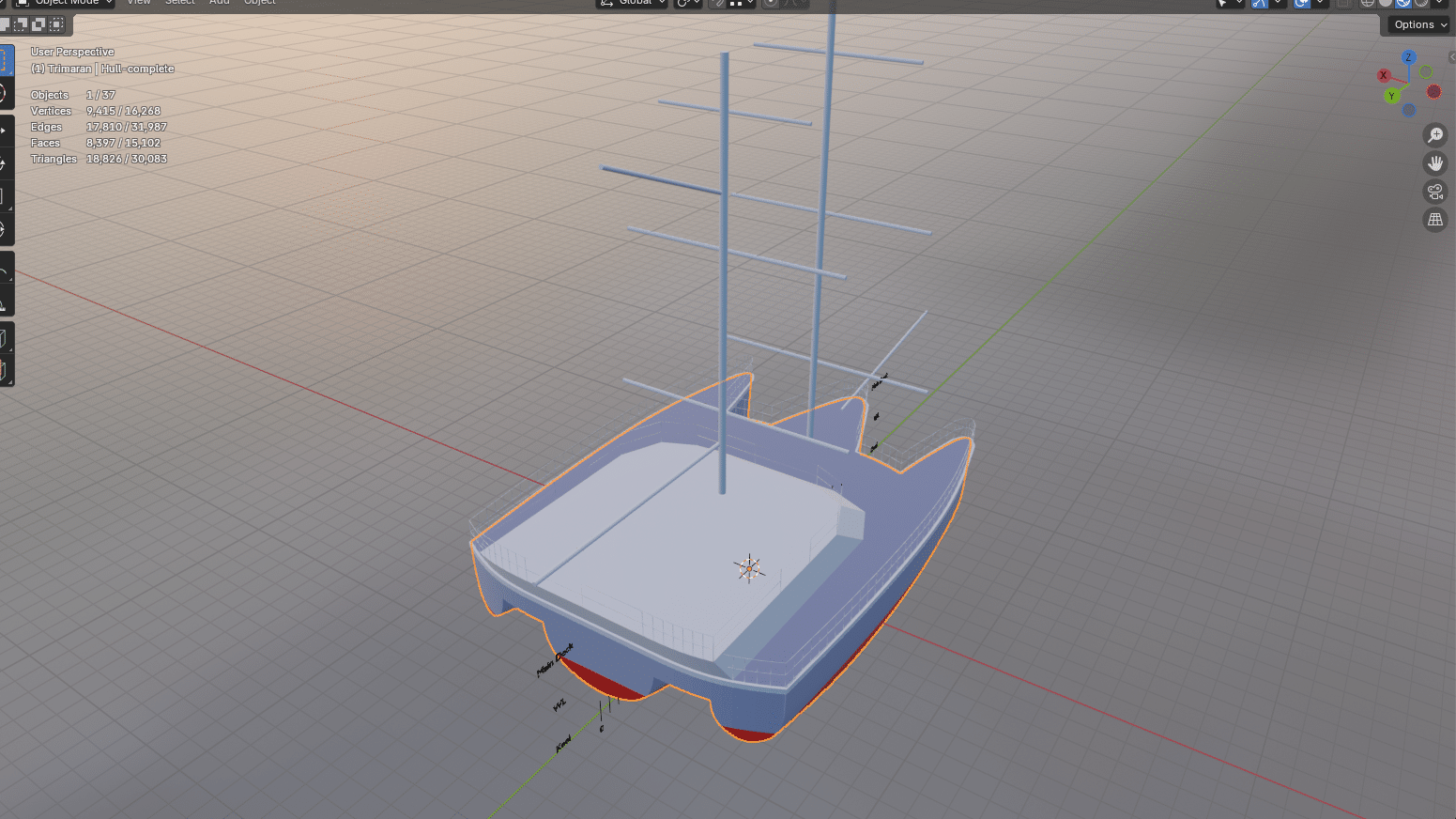Viewport: 1456px width, 819px height.
Task: Pick the Rotate tool
Action: pos(4,163)
